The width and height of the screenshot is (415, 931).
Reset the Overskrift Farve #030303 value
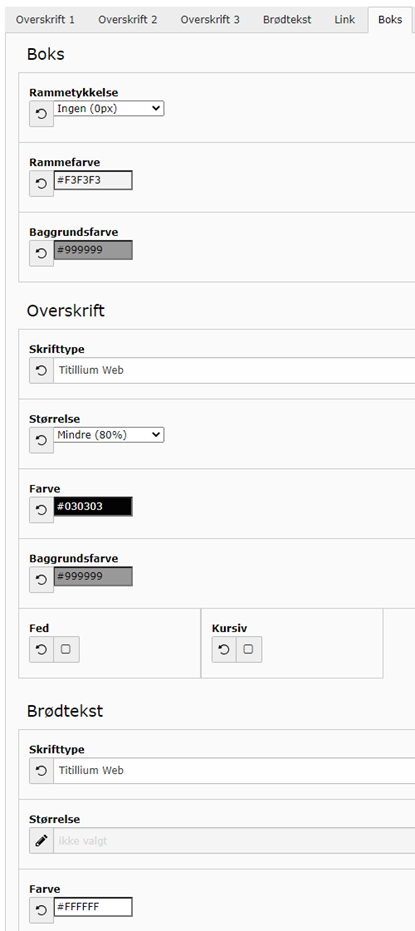pos(42,510)
